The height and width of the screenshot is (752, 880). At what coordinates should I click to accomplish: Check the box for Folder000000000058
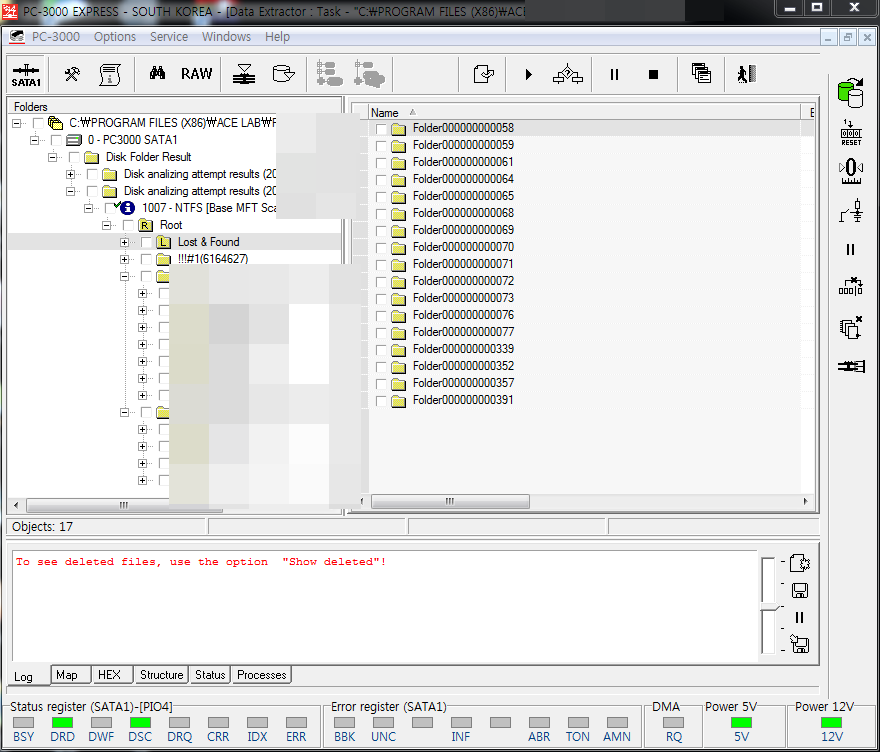click(381, 129)
